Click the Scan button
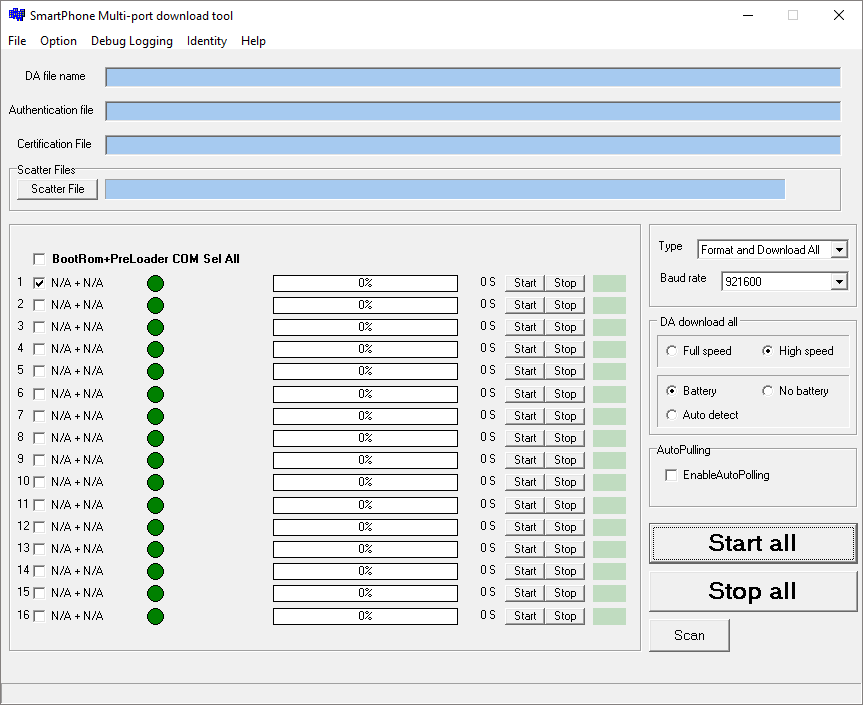This screenshot has height=705, width=863. pyautogui.click(x=689, y=635)
